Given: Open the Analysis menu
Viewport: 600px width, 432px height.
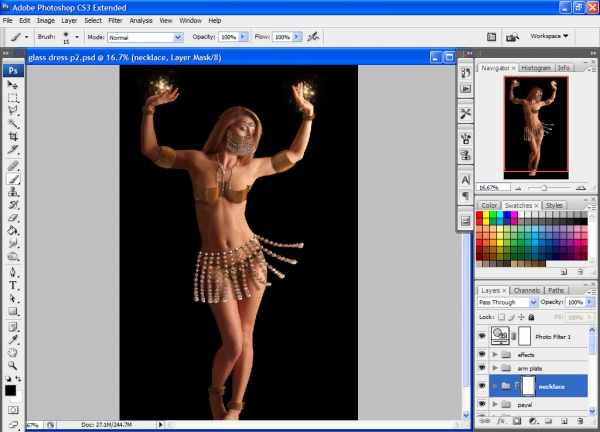Looking at the screenshot, I should click(x=141, y=21).
